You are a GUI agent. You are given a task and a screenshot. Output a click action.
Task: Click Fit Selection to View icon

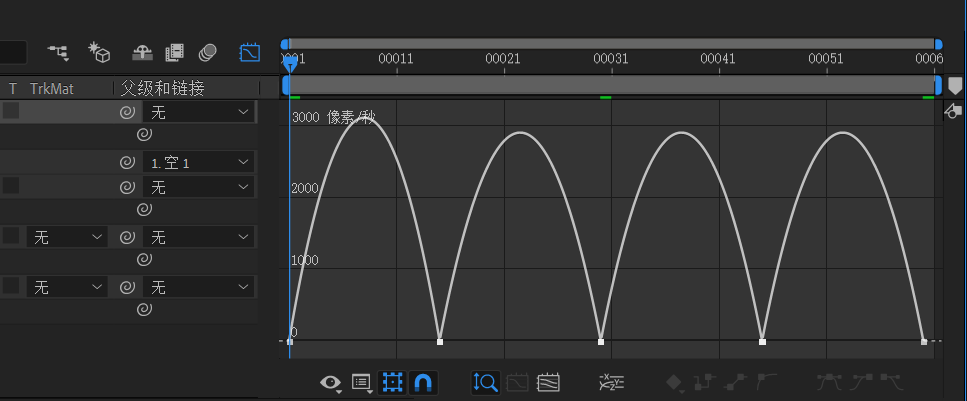click(x=518, y=382)
